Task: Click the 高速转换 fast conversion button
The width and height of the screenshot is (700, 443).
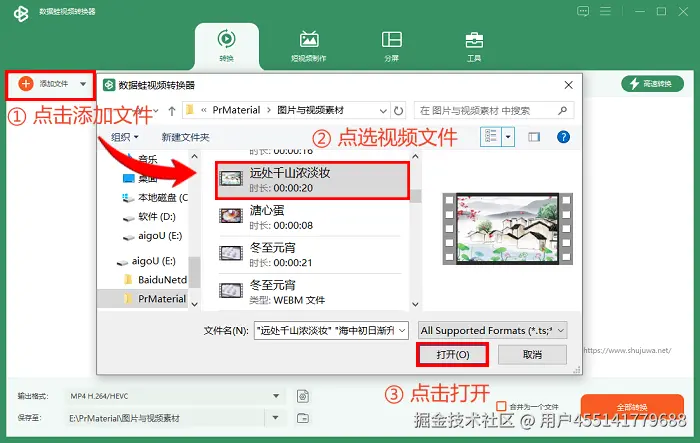Action: pos(652,84)
